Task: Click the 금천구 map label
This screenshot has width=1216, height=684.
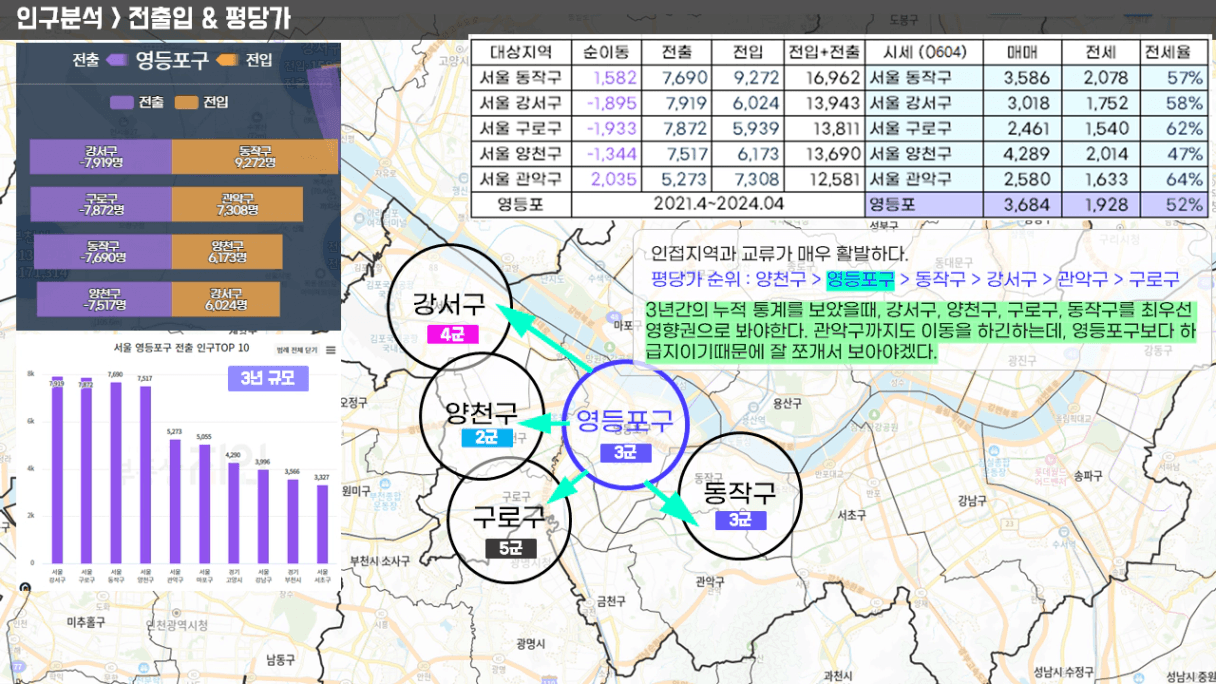Action: (610, 601)
